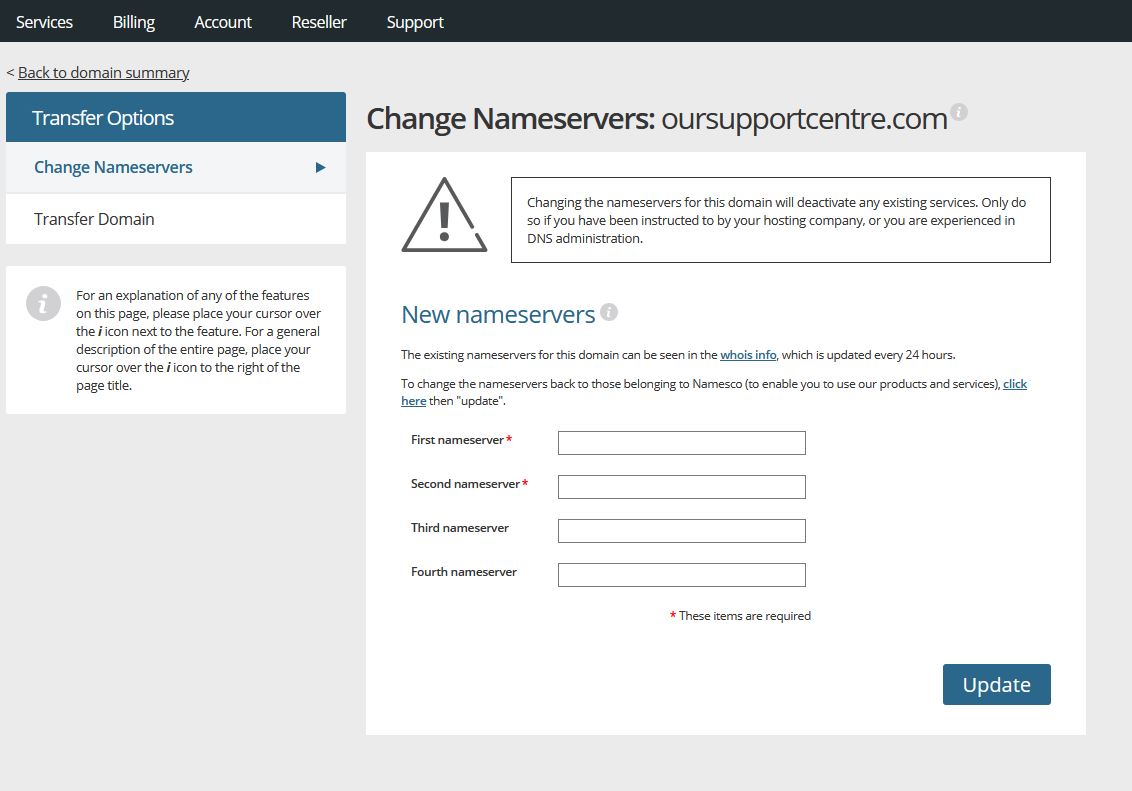Open the Support menu
This screenshot has height=791, width=1132.
click(x=415, y=22)
